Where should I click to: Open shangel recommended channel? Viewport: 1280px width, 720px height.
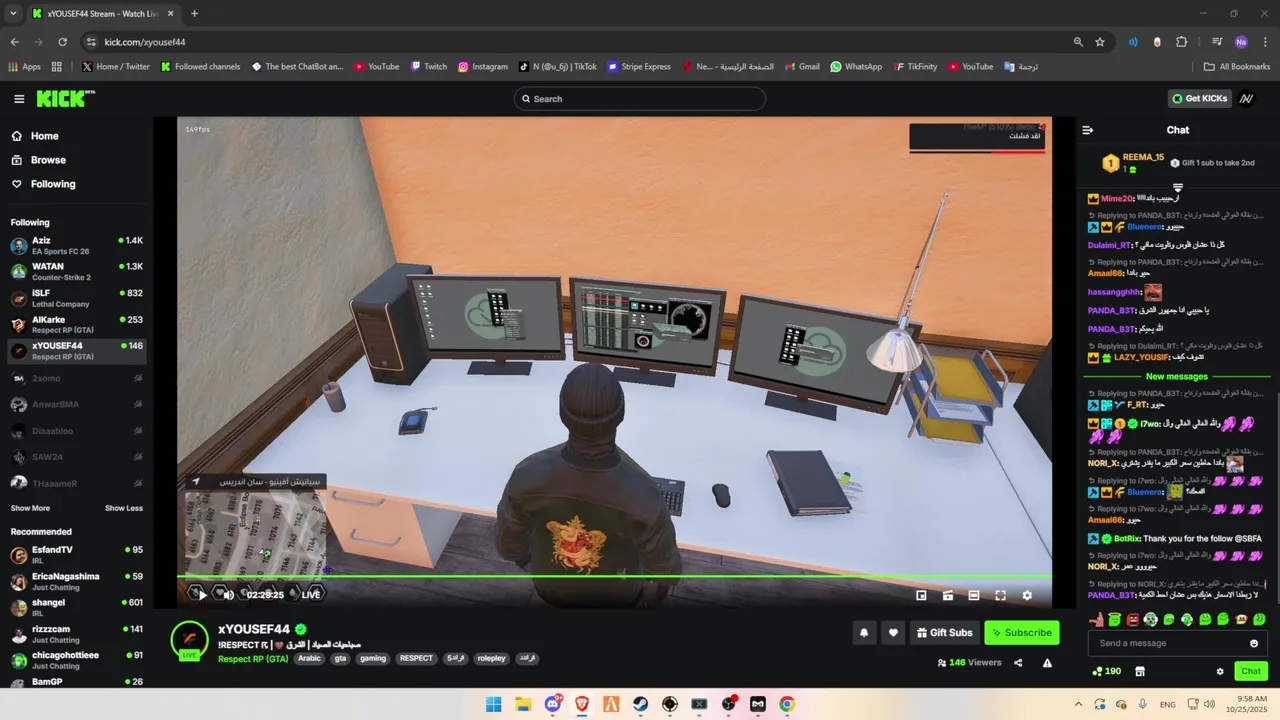[x=76, y=607]
